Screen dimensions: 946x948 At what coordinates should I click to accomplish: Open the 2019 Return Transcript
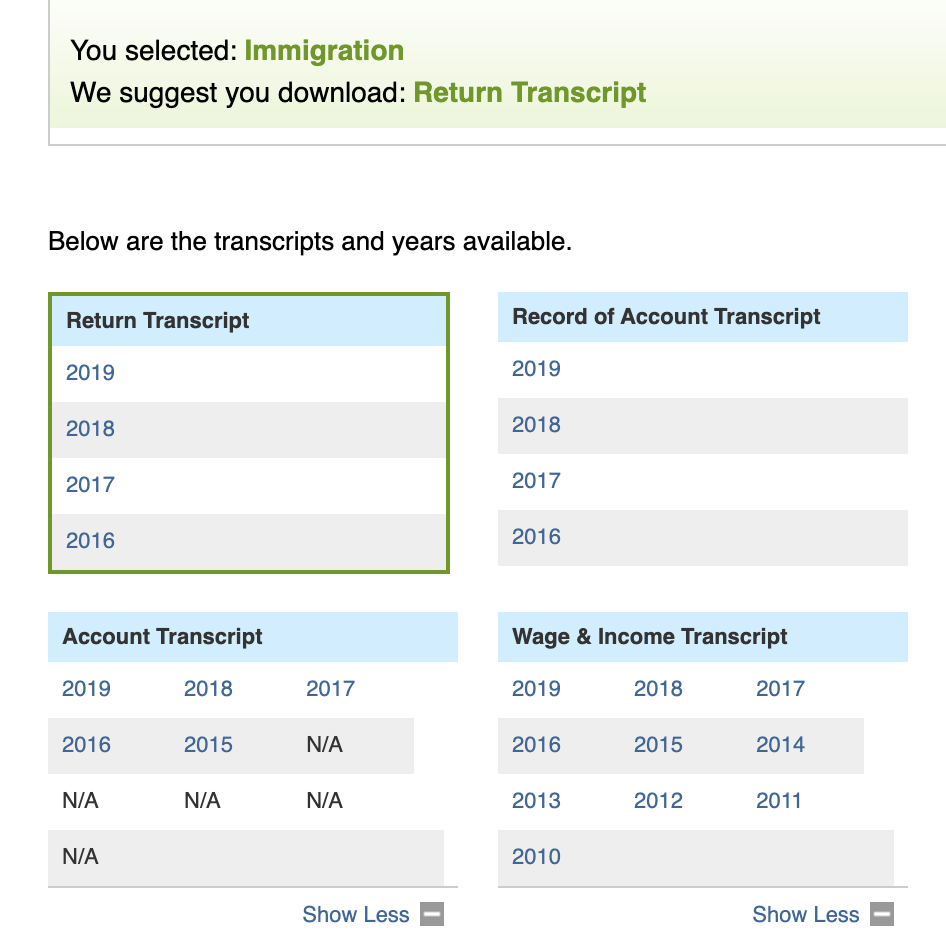(90, 372)
